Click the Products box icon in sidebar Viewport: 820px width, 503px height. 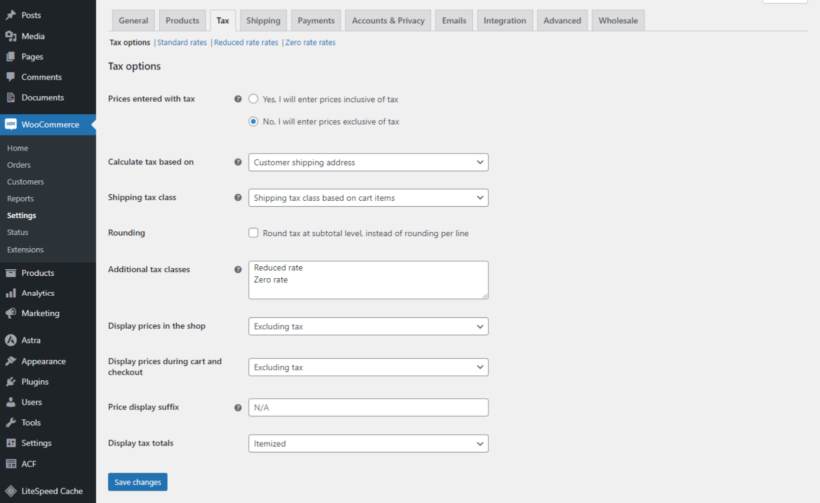click(x=10, y=273)
